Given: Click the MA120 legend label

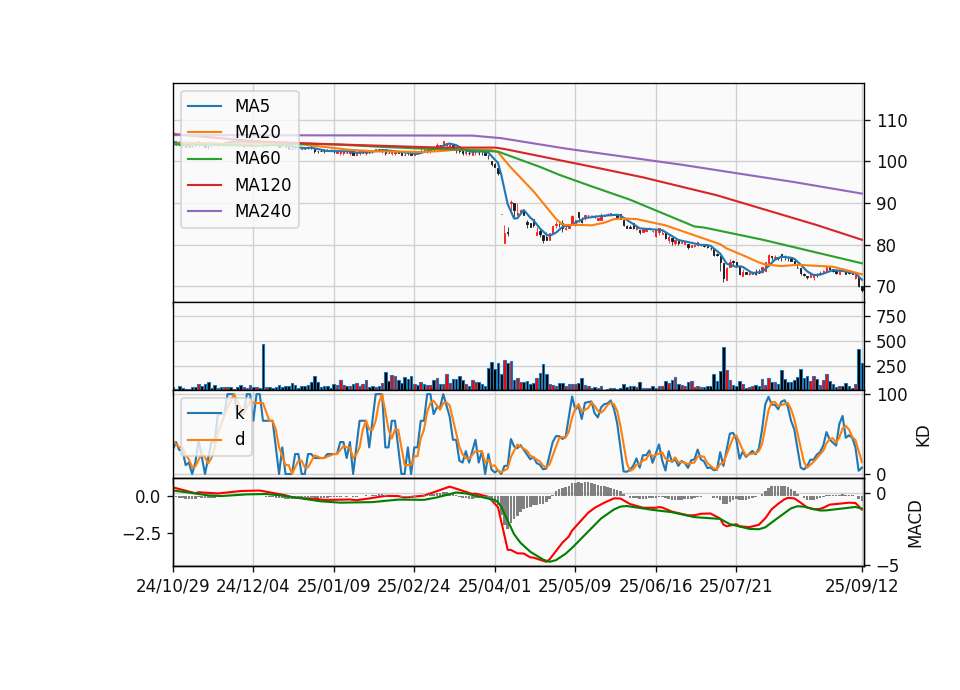Looking at the screenshot, I should click(x=263, y=185).
